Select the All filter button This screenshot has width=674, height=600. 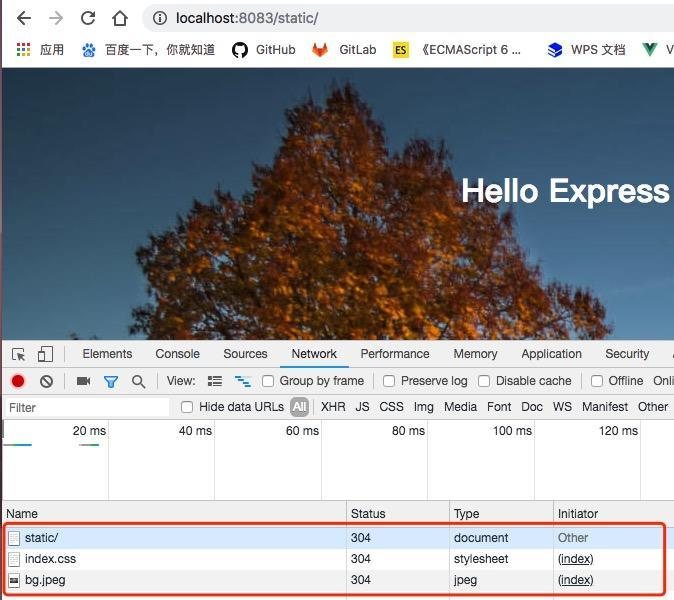[x=300, y=407]
